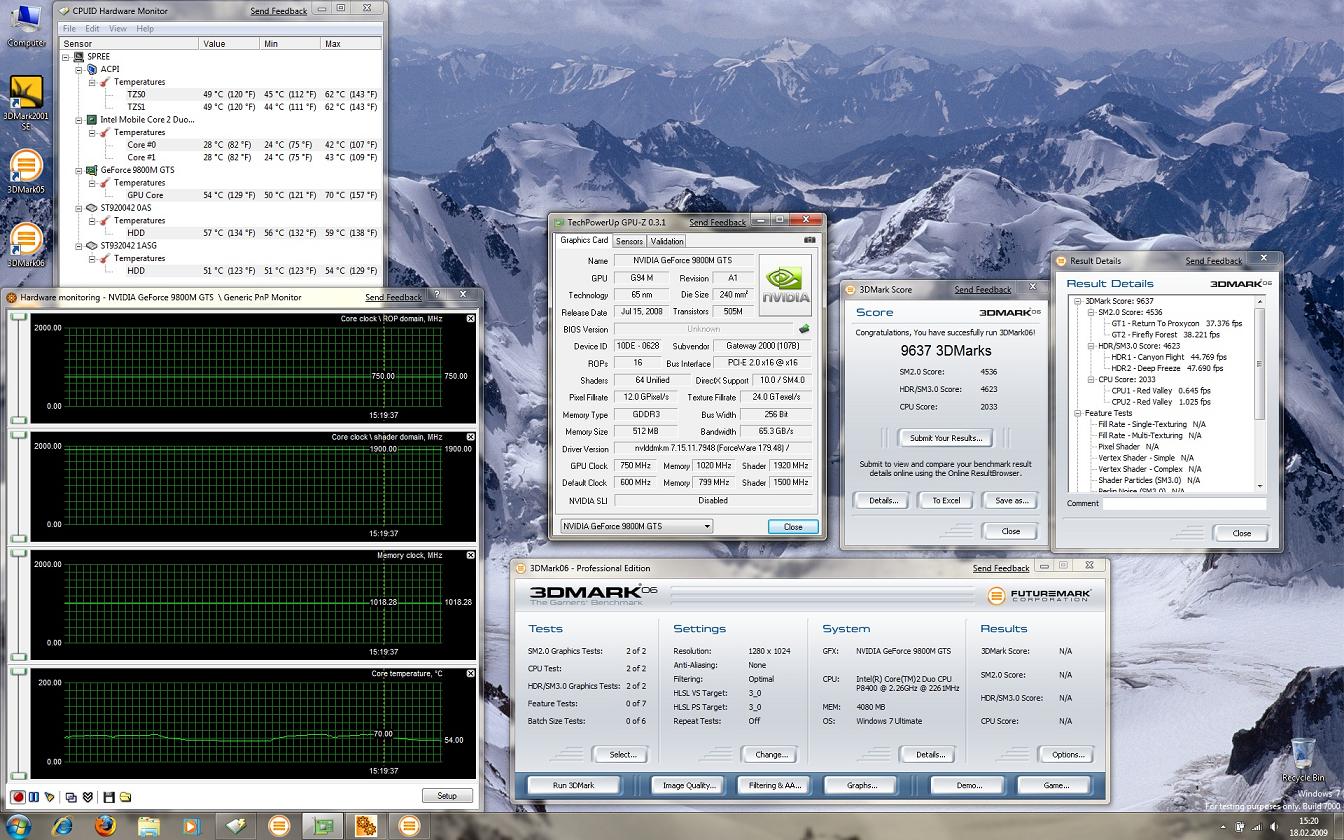Click Save as button in 3DMark Score

1010,500
